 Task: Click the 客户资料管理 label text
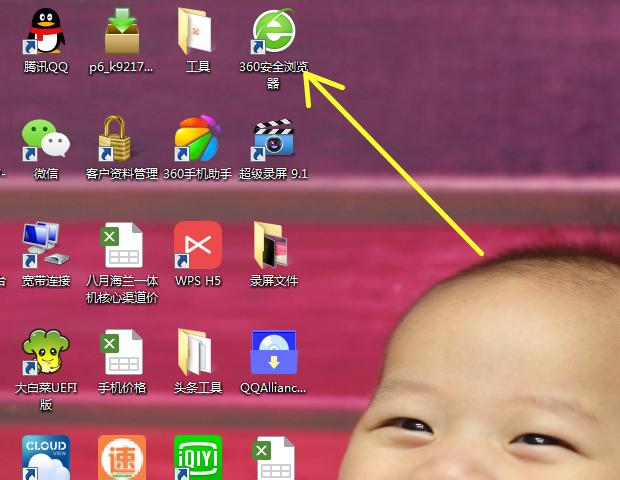(x=122, y=174)
